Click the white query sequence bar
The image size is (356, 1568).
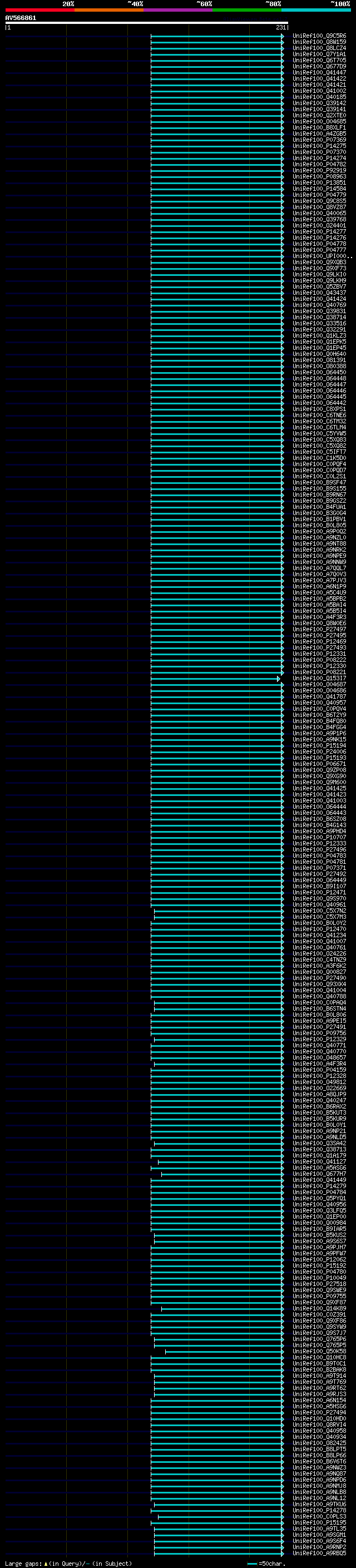[x=147, y=22]
